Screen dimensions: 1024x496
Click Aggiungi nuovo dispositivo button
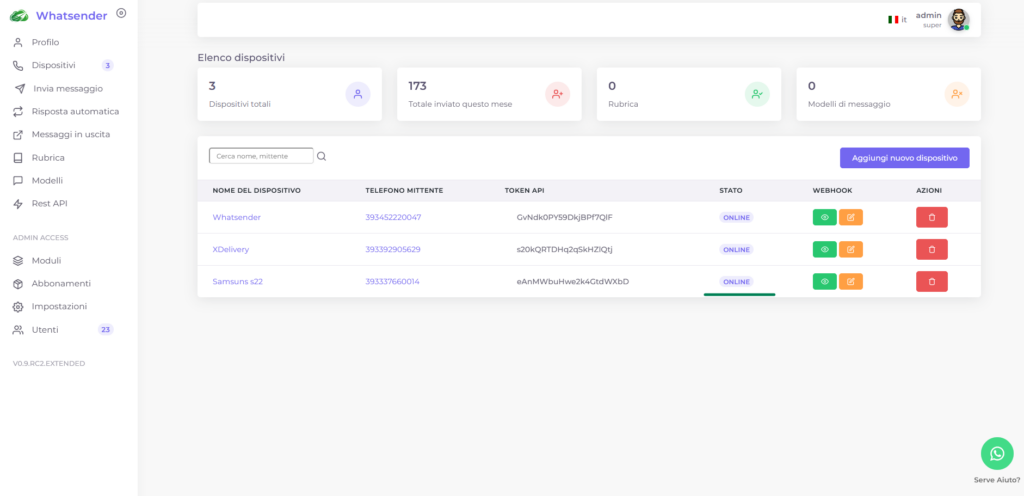click(904, 158)
